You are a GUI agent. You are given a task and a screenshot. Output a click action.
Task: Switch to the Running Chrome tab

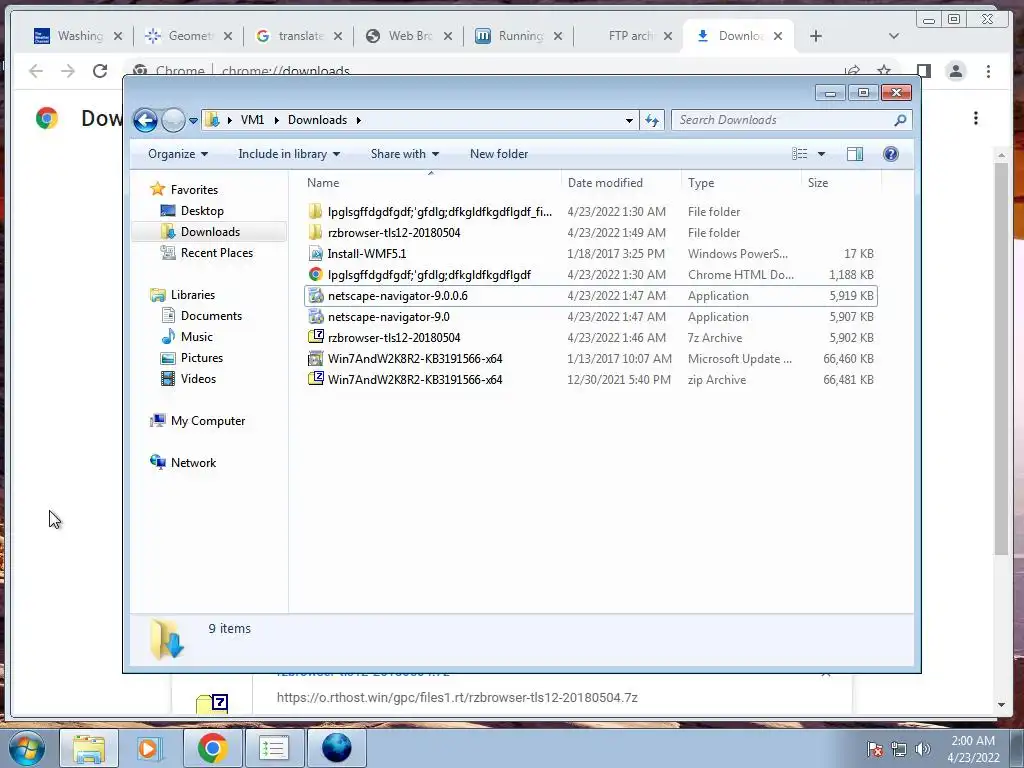click(x=519, y=36)
